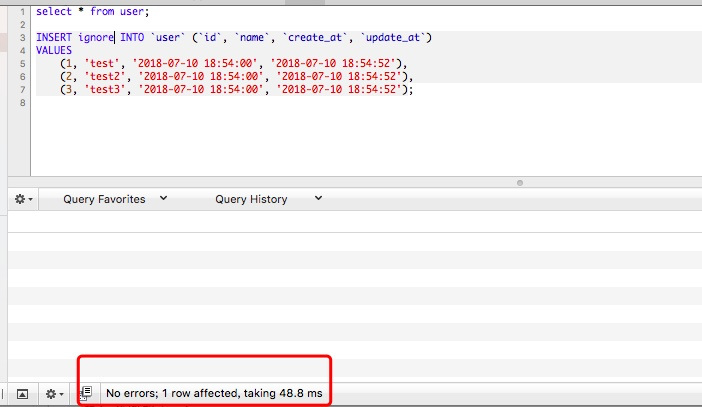702x407 pixels.
Task: Open the query editor gear actions menu
Action: pos(23,199)
